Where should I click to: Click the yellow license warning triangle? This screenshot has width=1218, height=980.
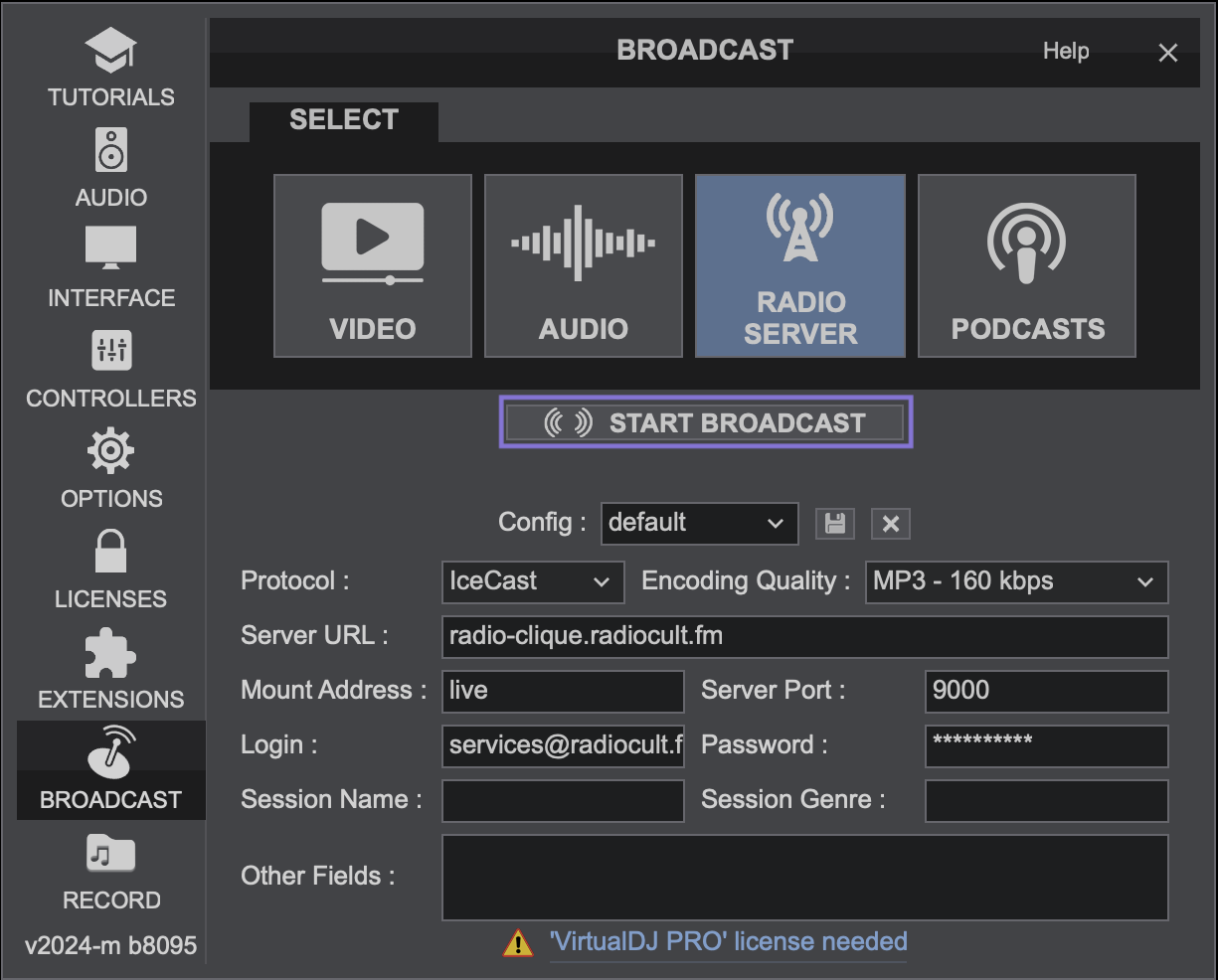[x=518, y=942]
